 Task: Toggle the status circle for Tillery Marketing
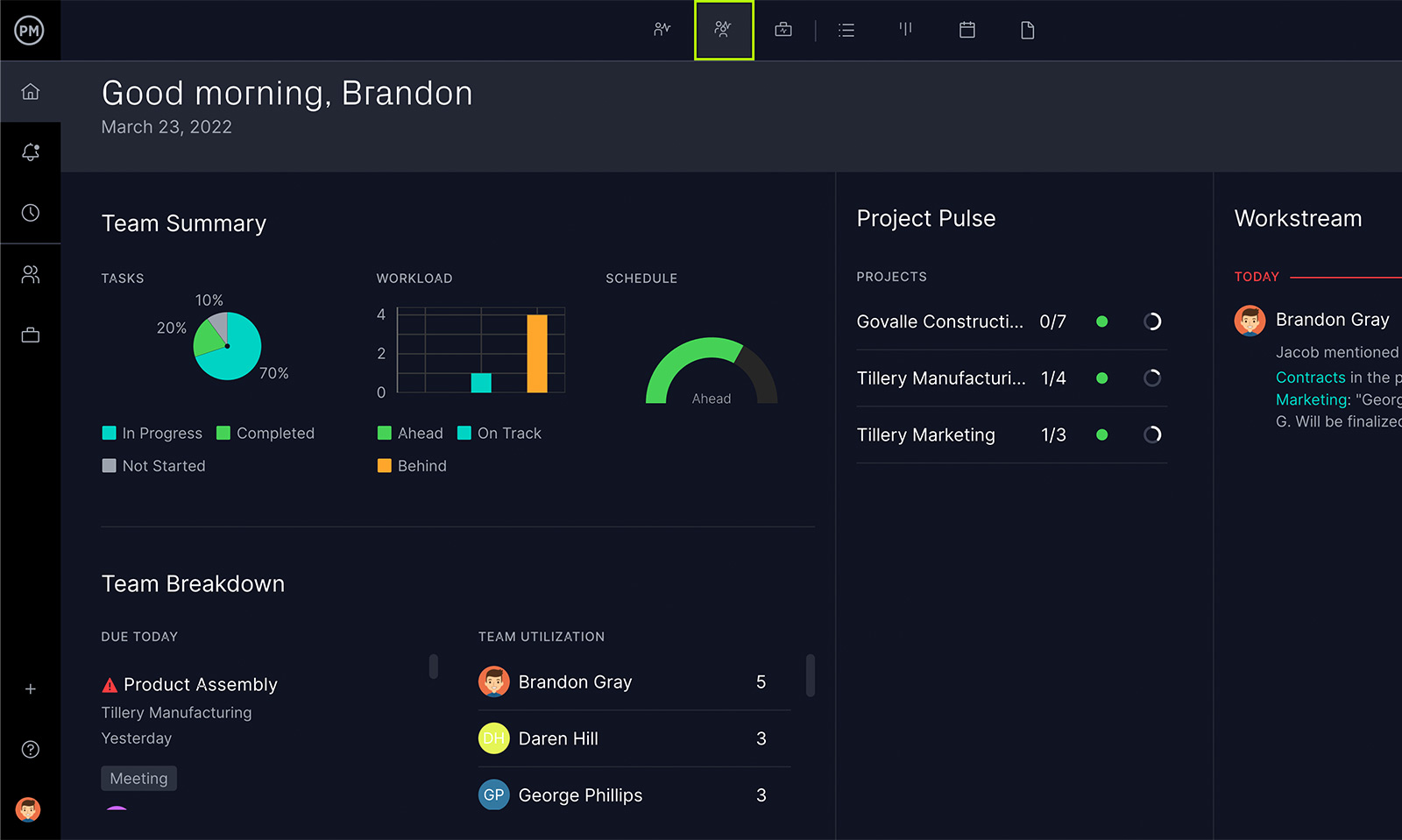[x=1153, y=434]
